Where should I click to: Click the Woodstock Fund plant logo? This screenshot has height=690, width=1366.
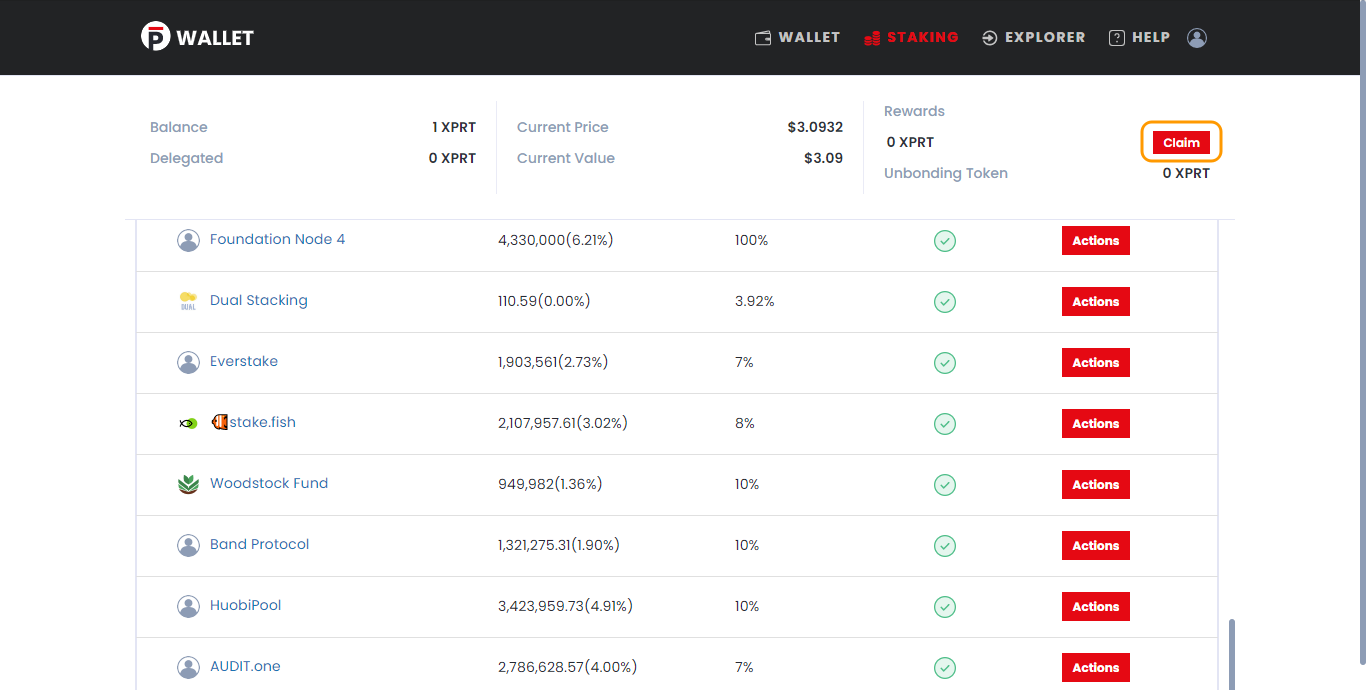(x=188, y=484)
